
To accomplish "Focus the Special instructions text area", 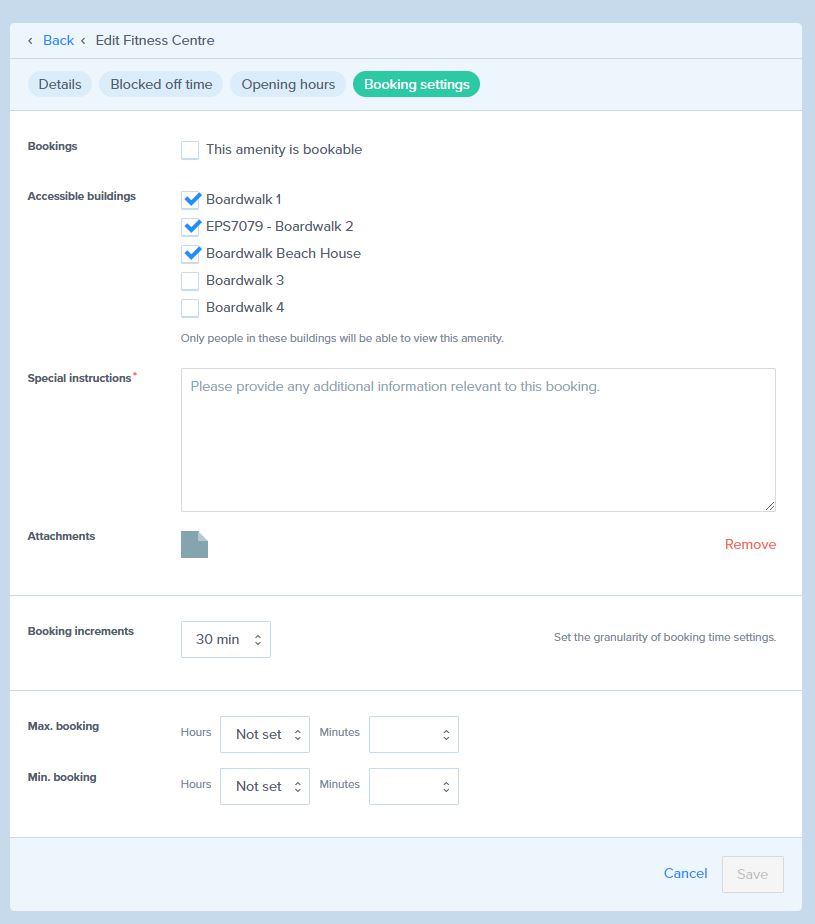I will pos(478,440).
